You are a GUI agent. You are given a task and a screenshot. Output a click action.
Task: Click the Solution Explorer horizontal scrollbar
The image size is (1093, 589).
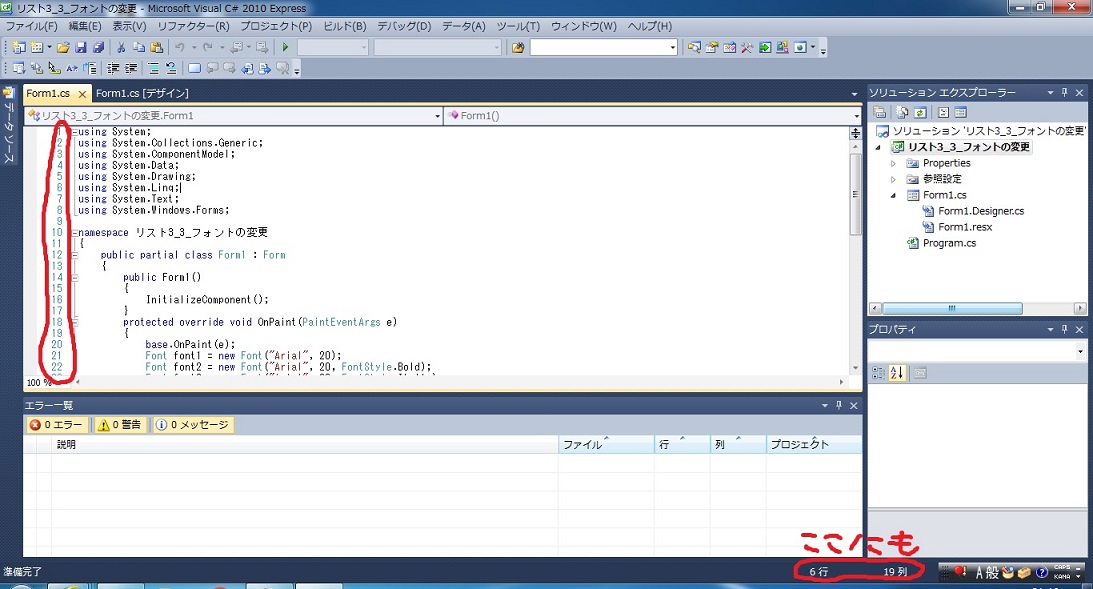978,308
